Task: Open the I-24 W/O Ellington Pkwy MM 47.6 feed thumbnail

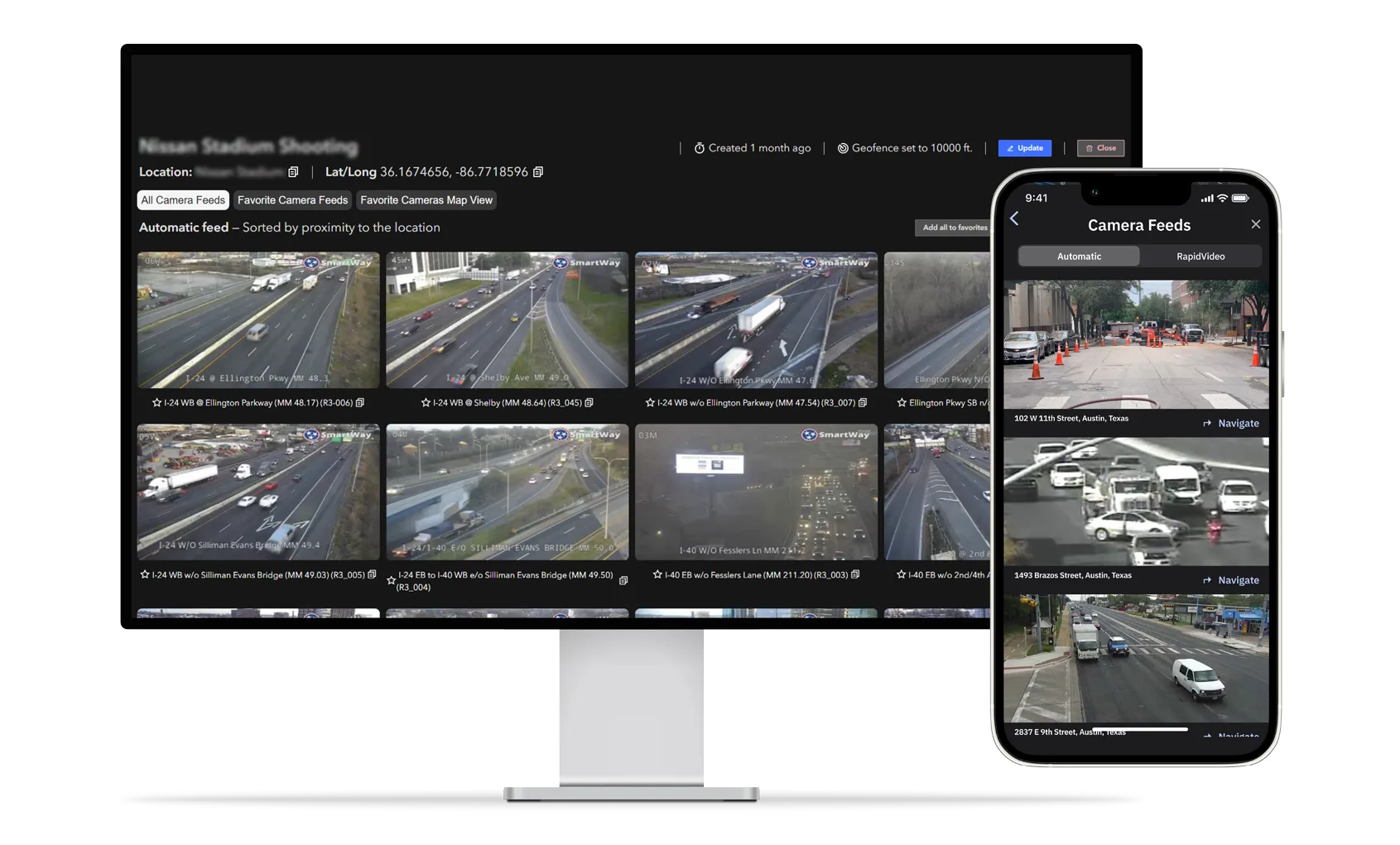Action: tap(756, 320)
